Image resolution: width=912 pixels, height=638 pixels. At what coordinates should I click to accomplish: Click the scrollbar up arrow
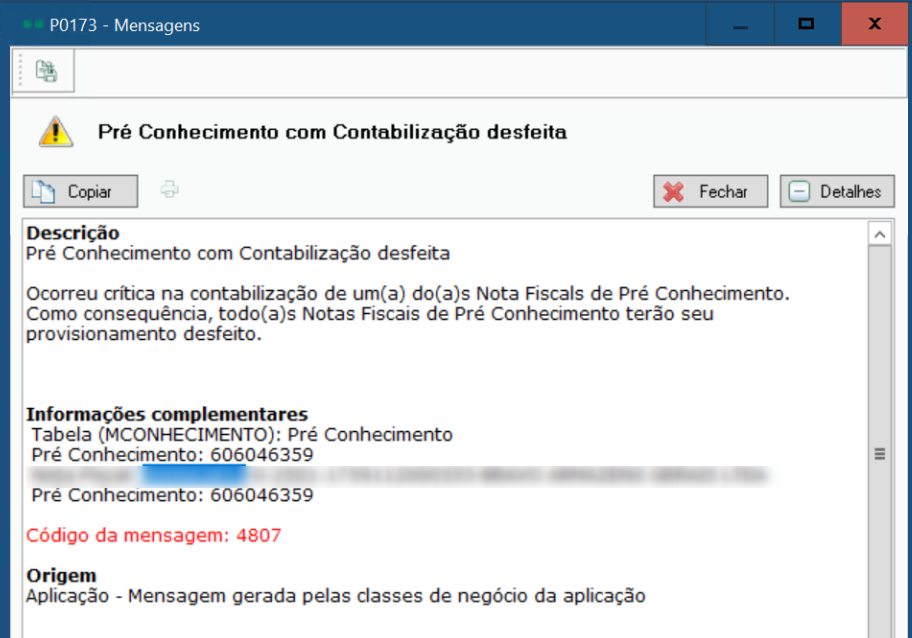click(879, 234)
